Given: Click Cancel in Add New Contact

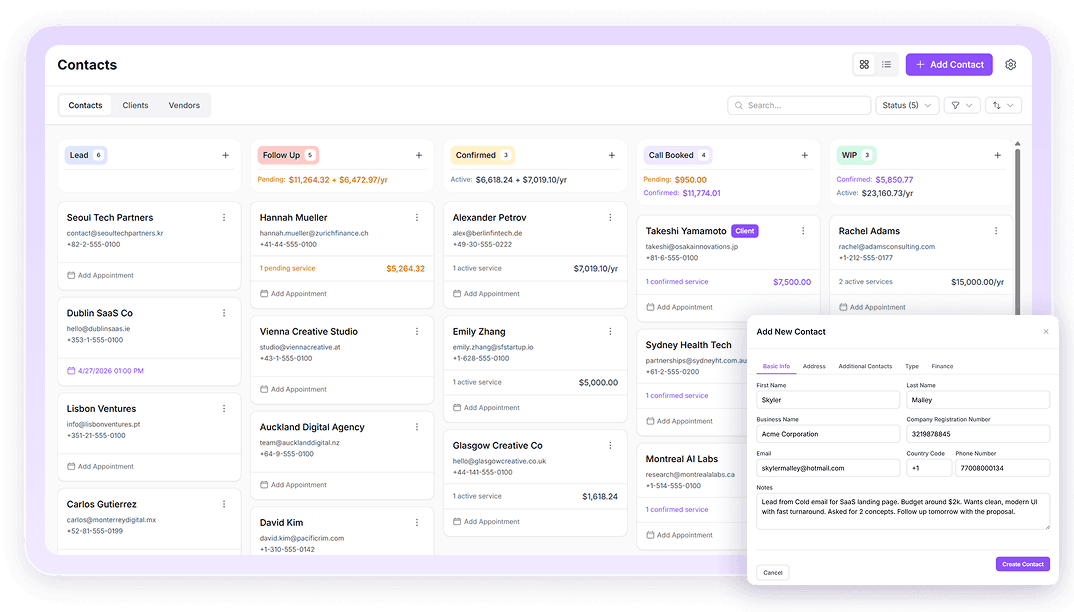Looking at the screenshot, I should (773, 572).
